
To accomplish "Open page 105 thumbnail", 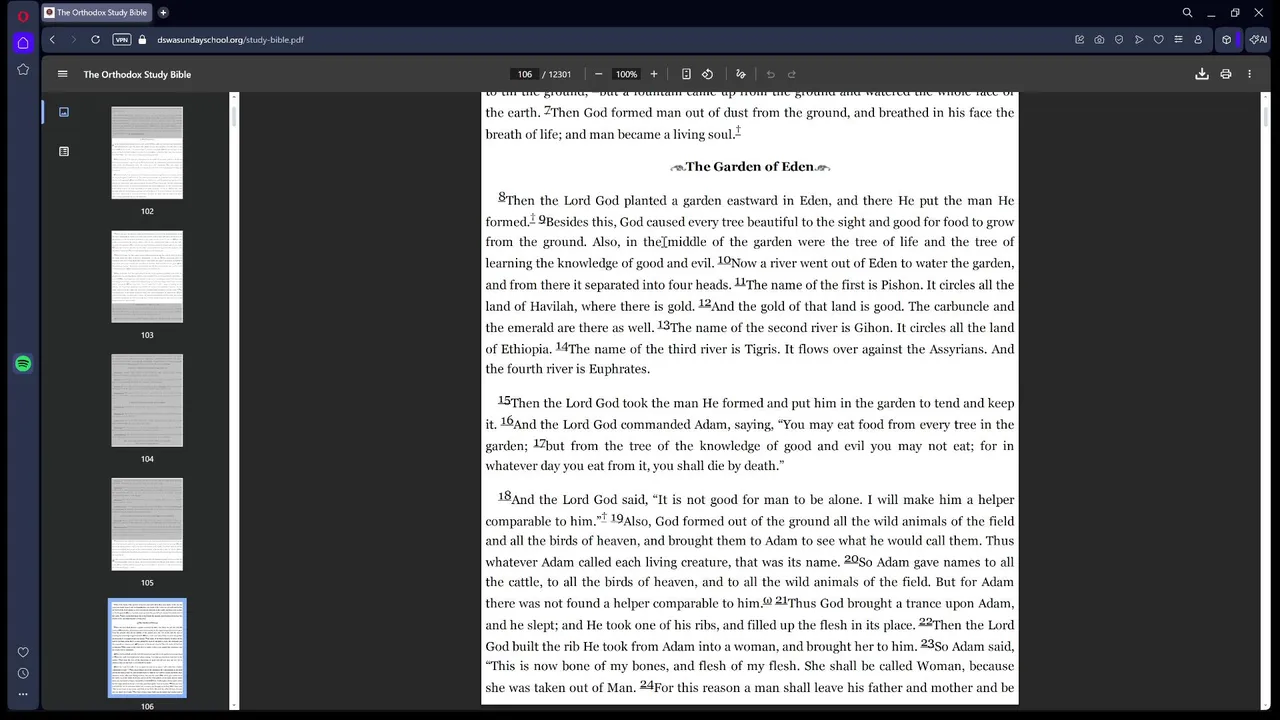I will [147, 525].
